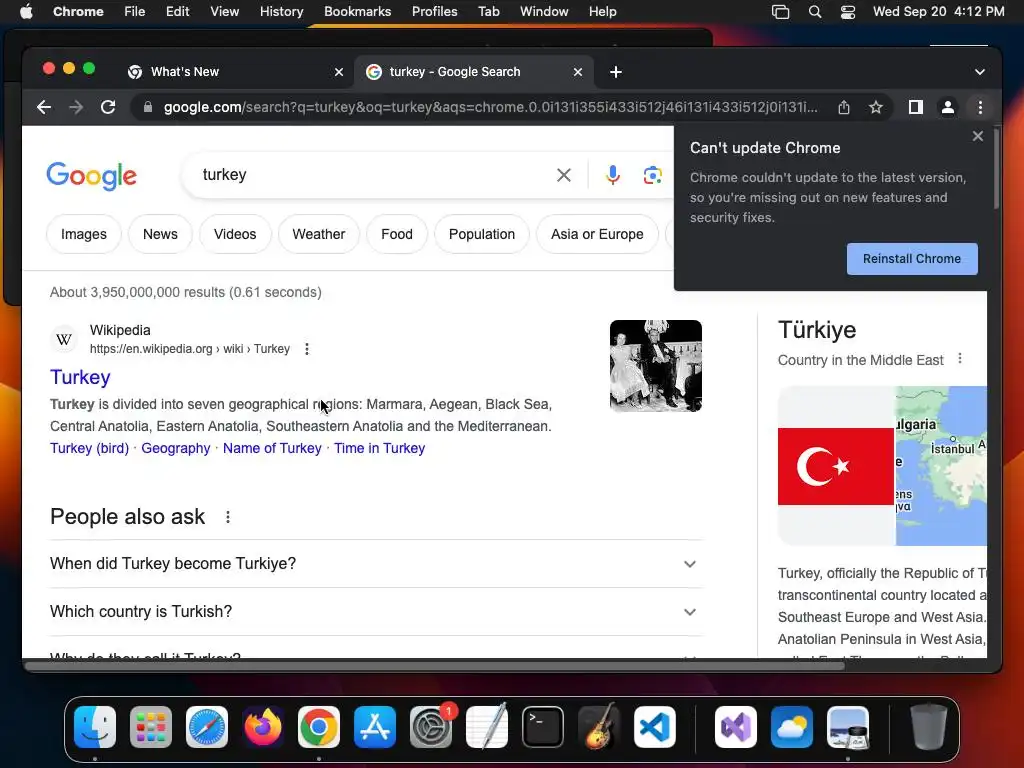Open the Turkey Wikipedia result title
Viewport: 1024px width, 768px height.
pos(80,377)
